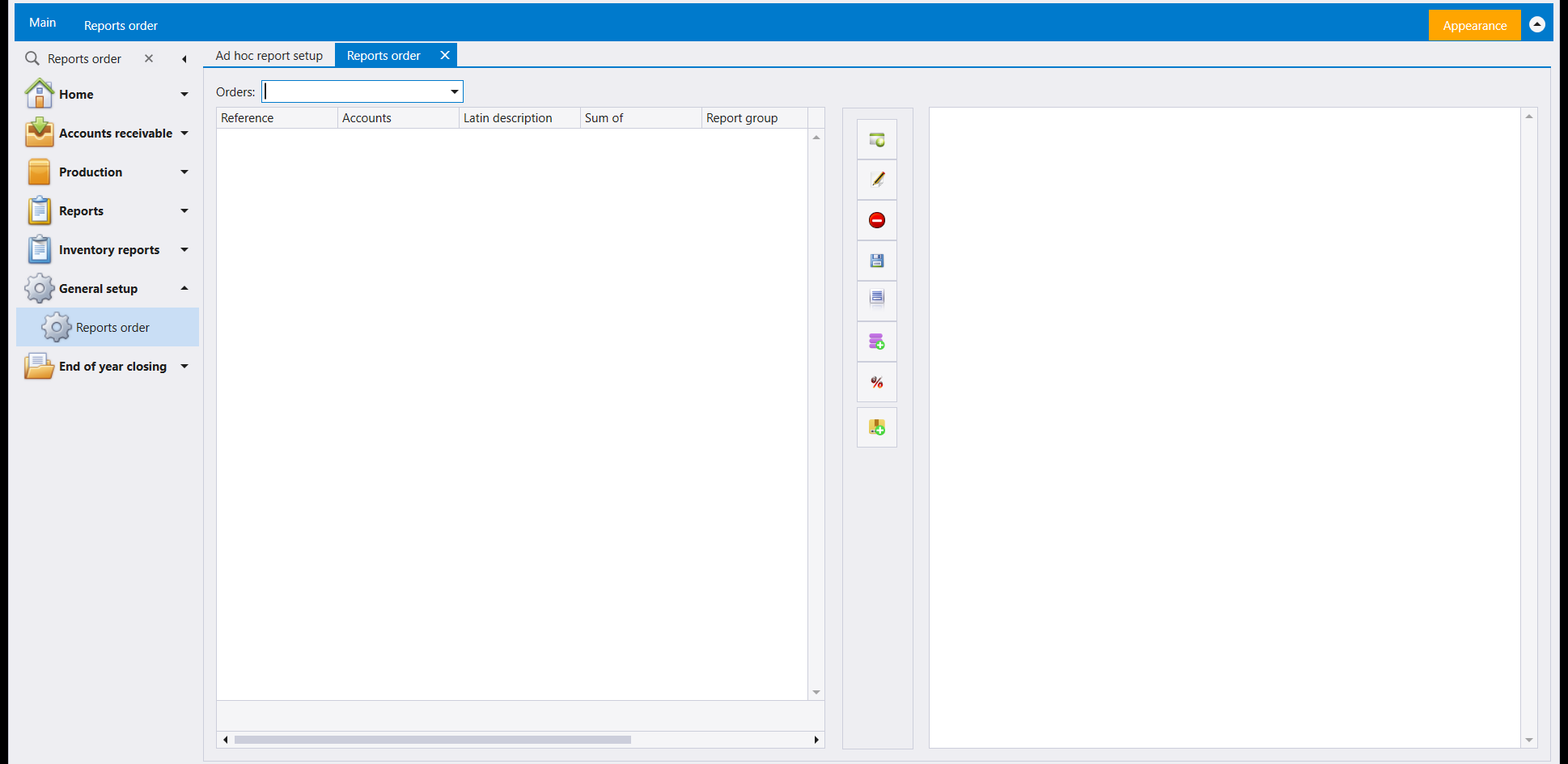The image size is (1568, 764).
Task: Expand the Inventory reports group
Action: coord(184,250)
